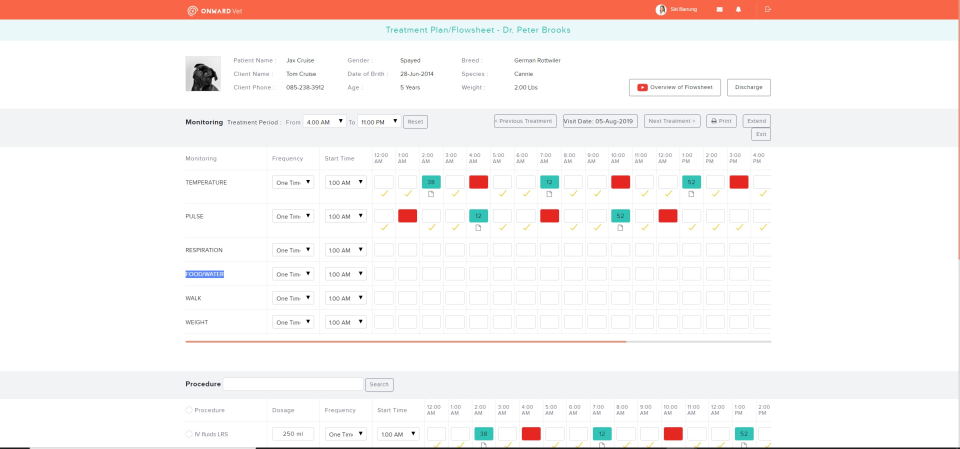960x449 pixels.
Task: Go to Next Treatment
Action: tap(672, 121)
